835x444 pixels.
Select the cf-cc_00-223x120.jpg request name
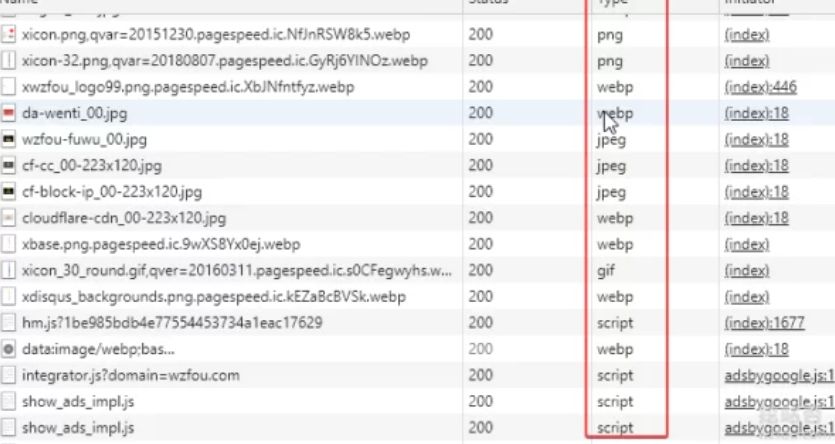coord(92,166)
